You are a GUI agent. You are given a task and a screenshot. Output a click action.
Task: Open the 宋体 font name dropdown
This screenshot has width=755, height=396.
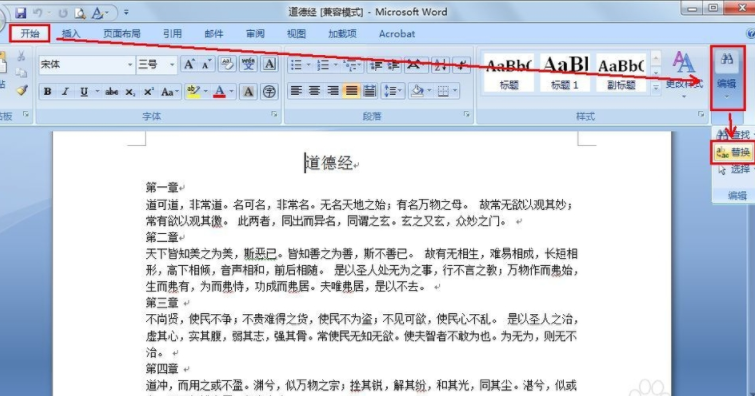[x=130, y=65]
